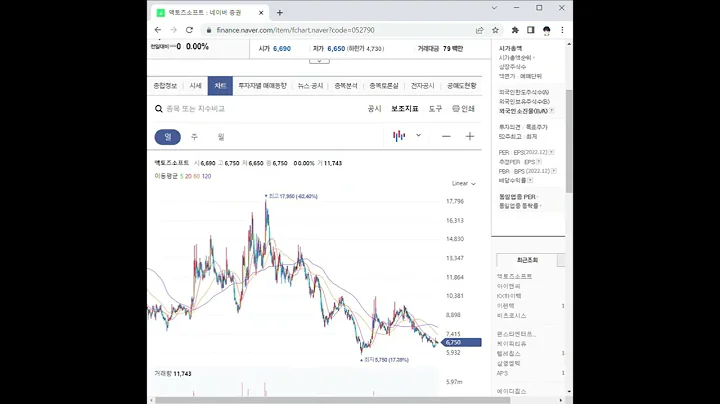Go back with the browser back arrow

click(158, 30)
